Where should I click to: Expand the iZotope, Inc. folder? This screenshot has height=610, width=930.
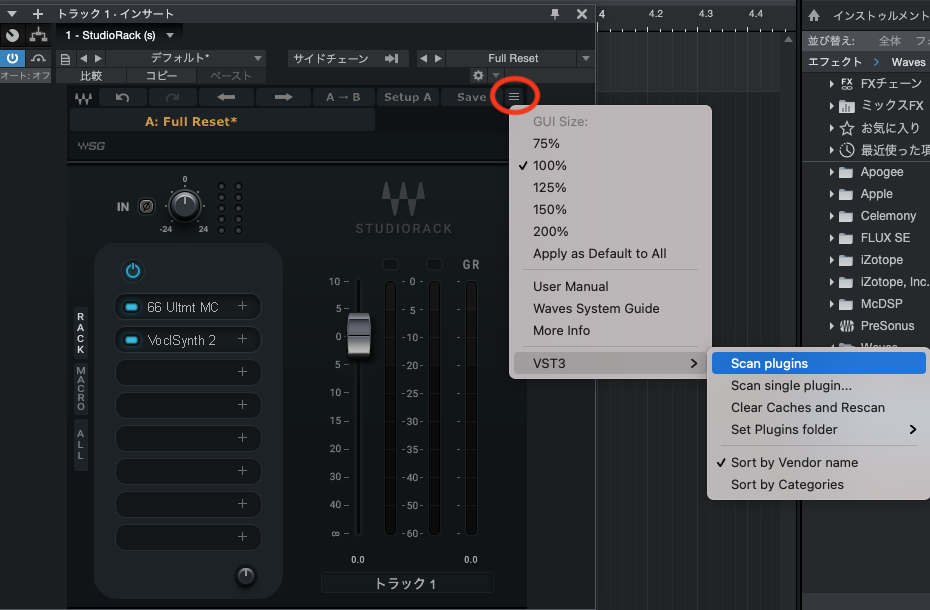tap(832, 282)
